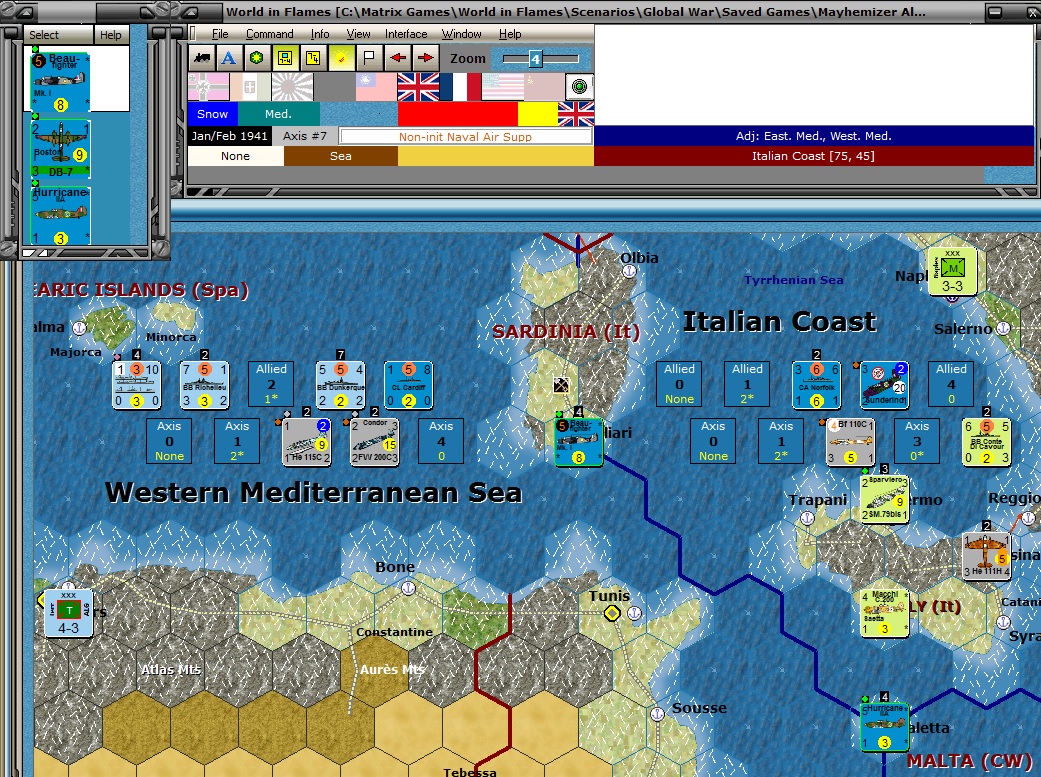Open the Info menu

coord(320,34)
